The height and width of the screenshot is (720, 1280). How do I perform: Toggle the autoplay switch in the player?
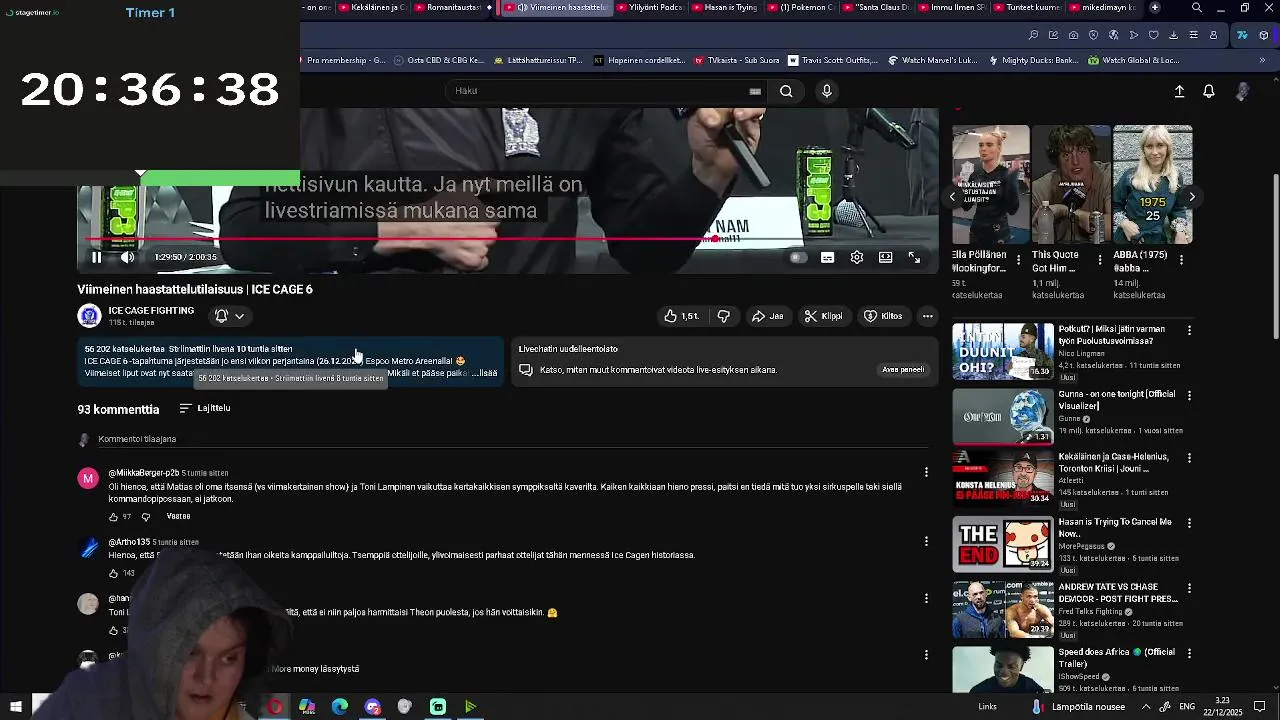pos(797,257)
